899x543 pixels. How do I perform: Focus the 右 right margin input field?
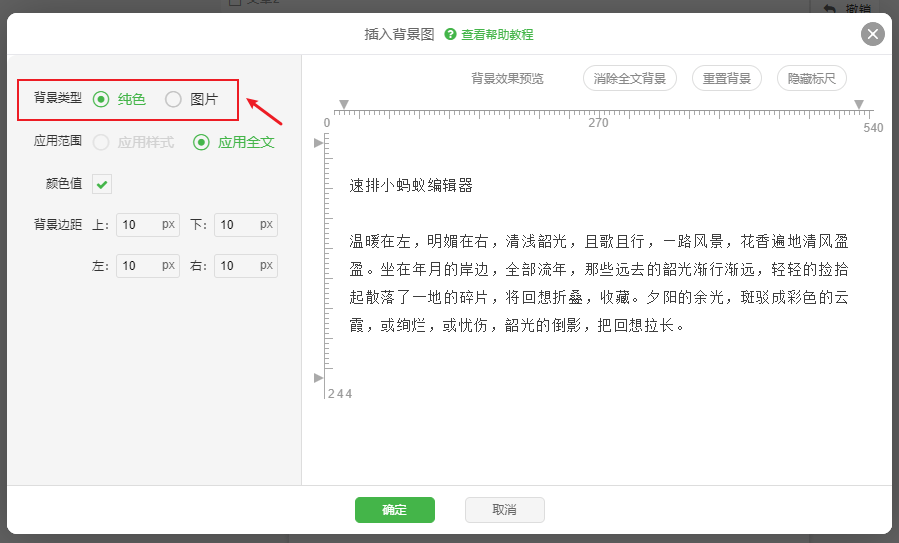[x=237, y=266]
